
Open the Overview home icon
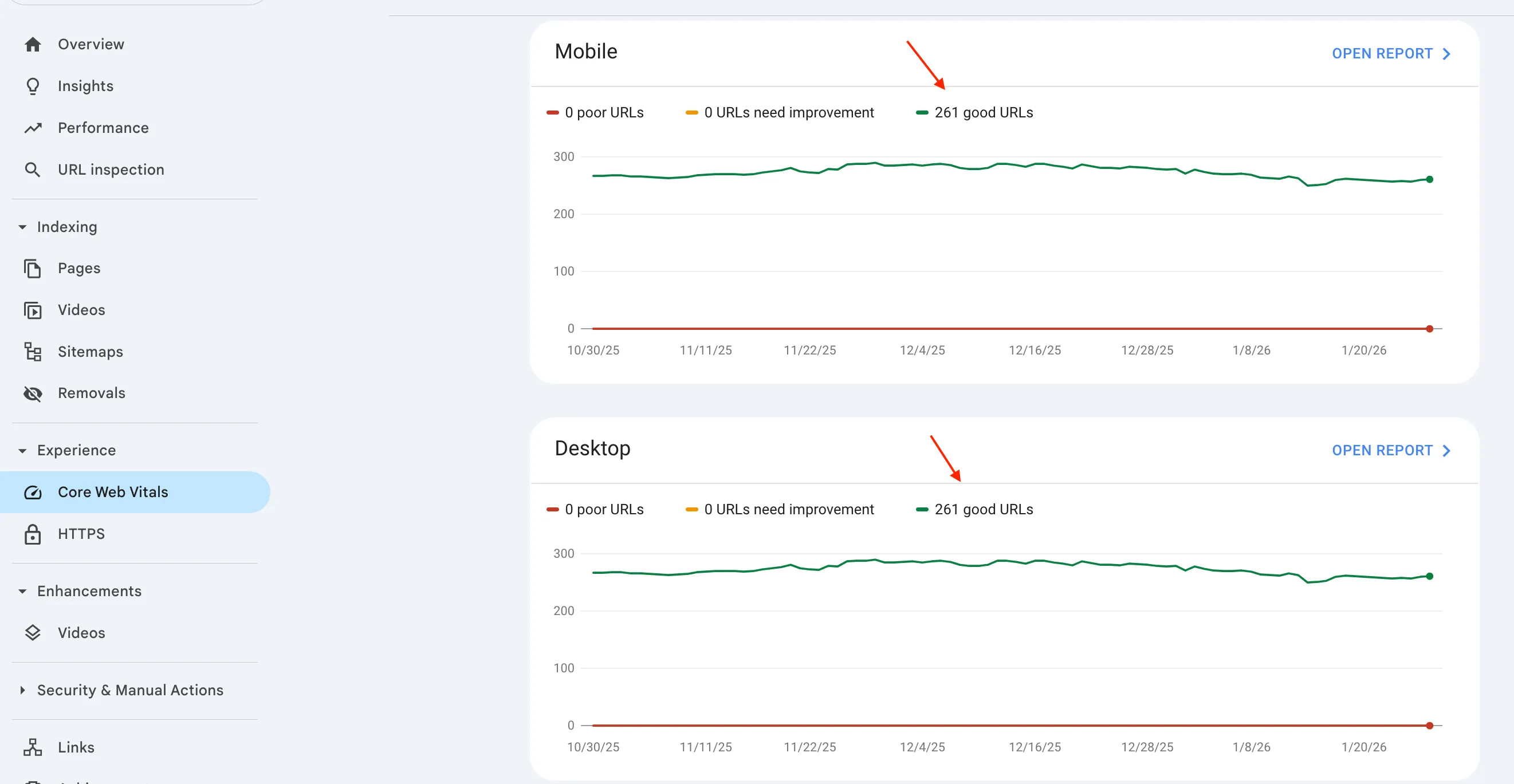click(33, 44)
